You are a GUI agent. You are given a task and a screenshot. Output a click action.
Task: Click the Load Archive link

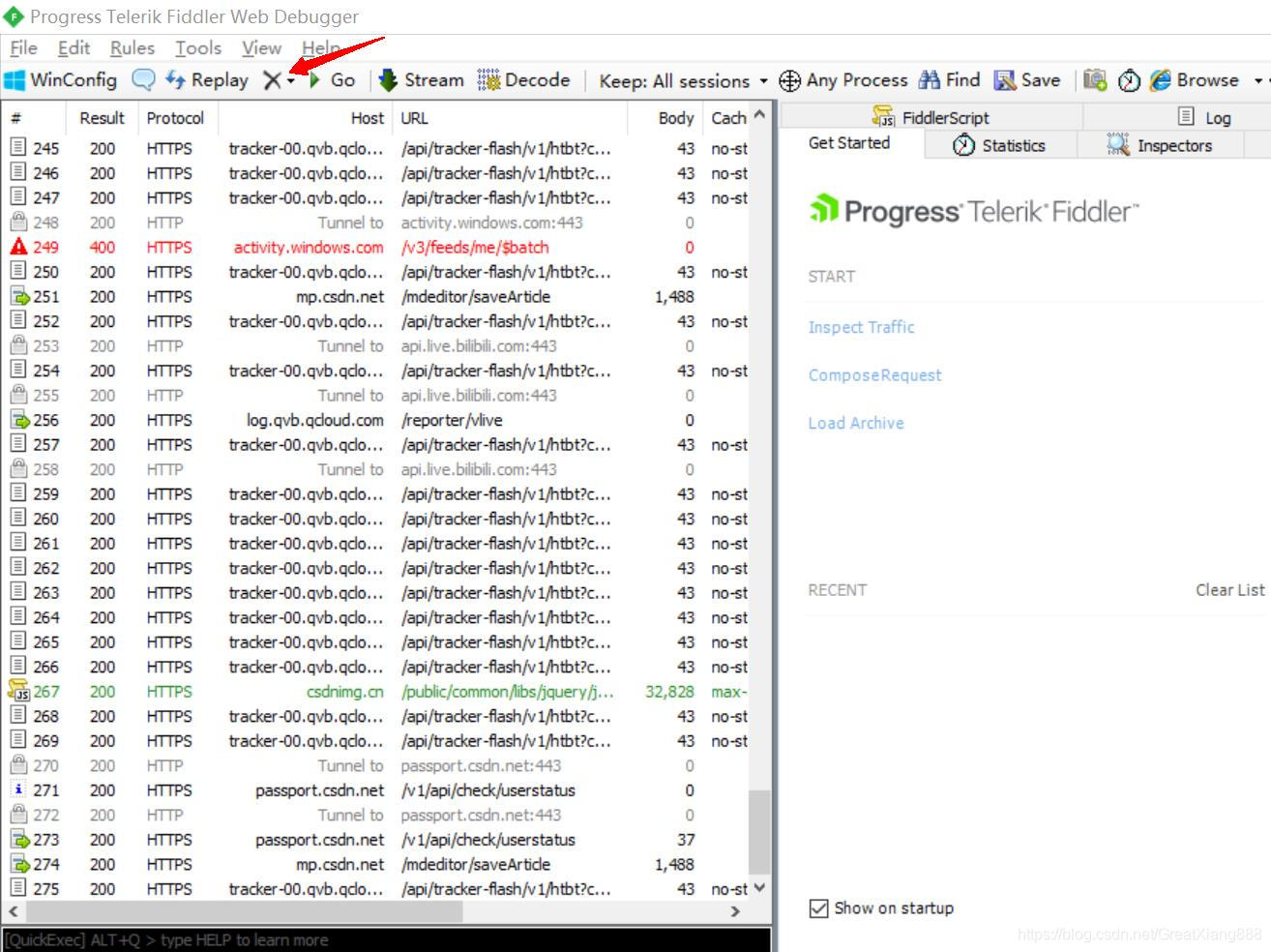pyautogui.click(x=856, y=423)
